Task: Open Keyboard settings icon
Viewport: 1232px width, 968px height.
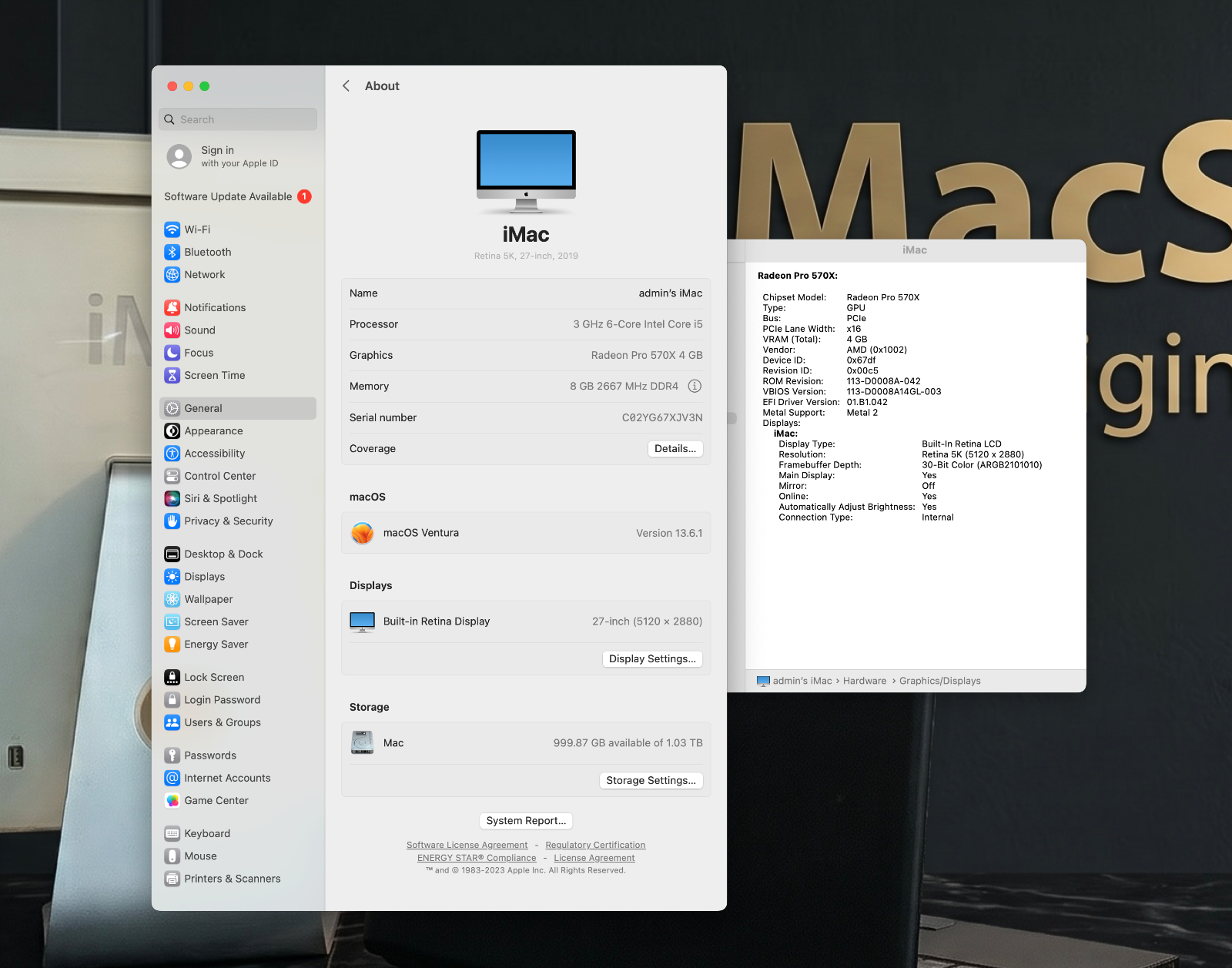Action: coord(172,833)
